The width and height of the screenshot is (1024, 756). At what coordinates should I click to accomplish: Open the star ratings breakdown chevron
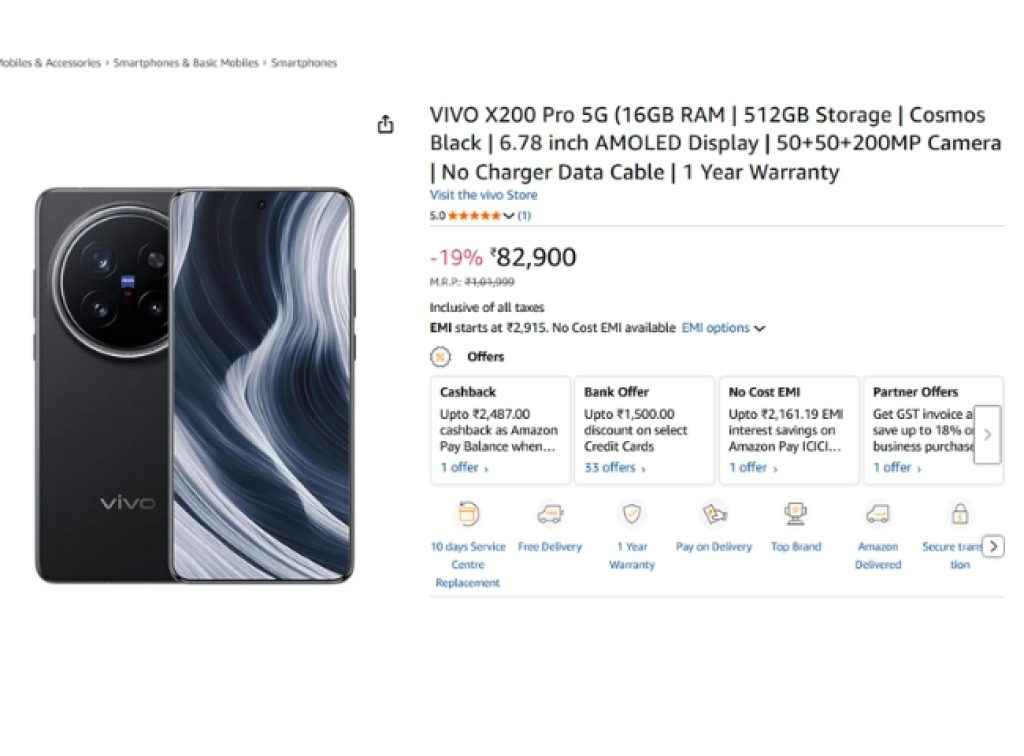pos(509,216)
